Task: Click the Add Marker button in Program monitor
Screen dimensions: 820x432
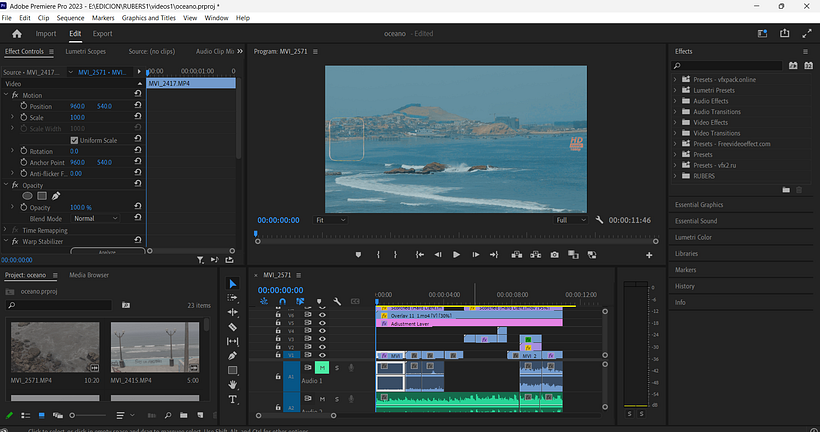Action: [358, 255]
